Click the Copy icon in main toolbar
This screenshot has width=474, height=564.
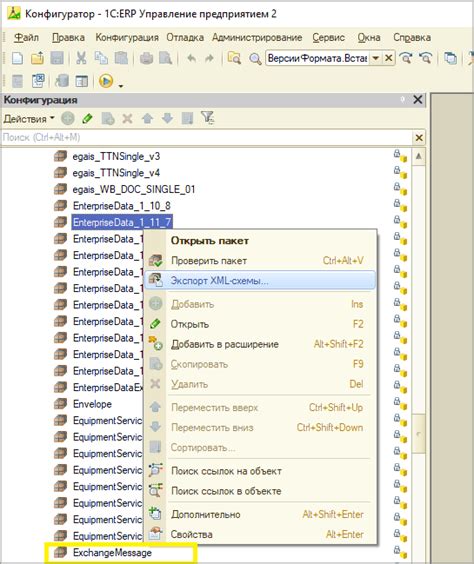(x=101, y=58)
